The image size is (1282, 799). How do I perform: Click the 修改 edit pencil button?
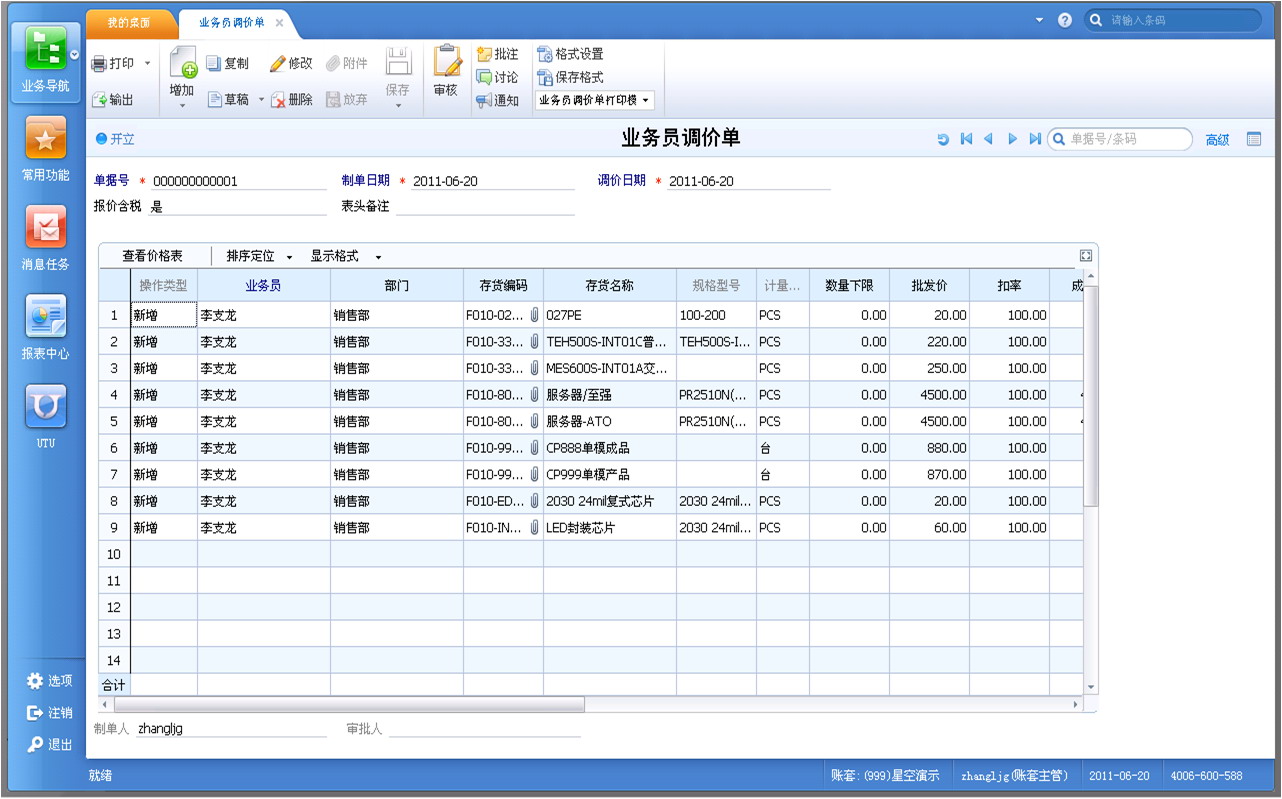pos(291,63)
